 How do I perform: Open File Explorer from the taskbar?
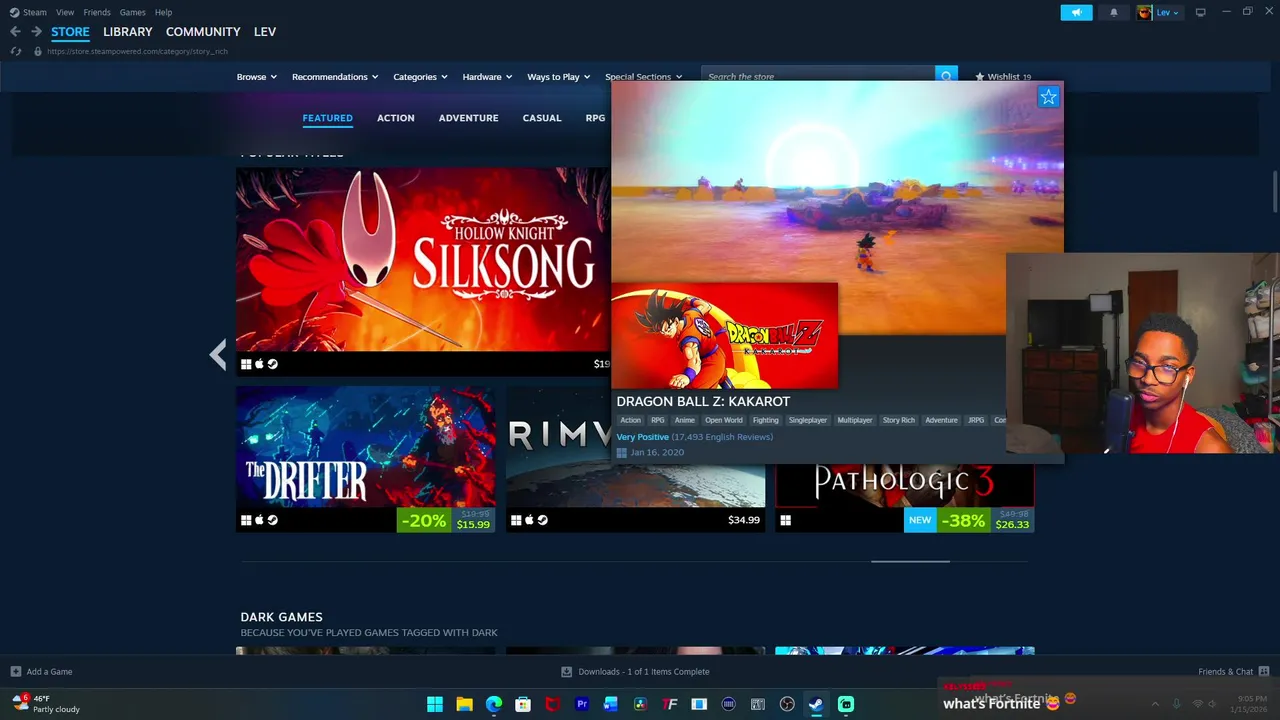(x=464, y=704)
